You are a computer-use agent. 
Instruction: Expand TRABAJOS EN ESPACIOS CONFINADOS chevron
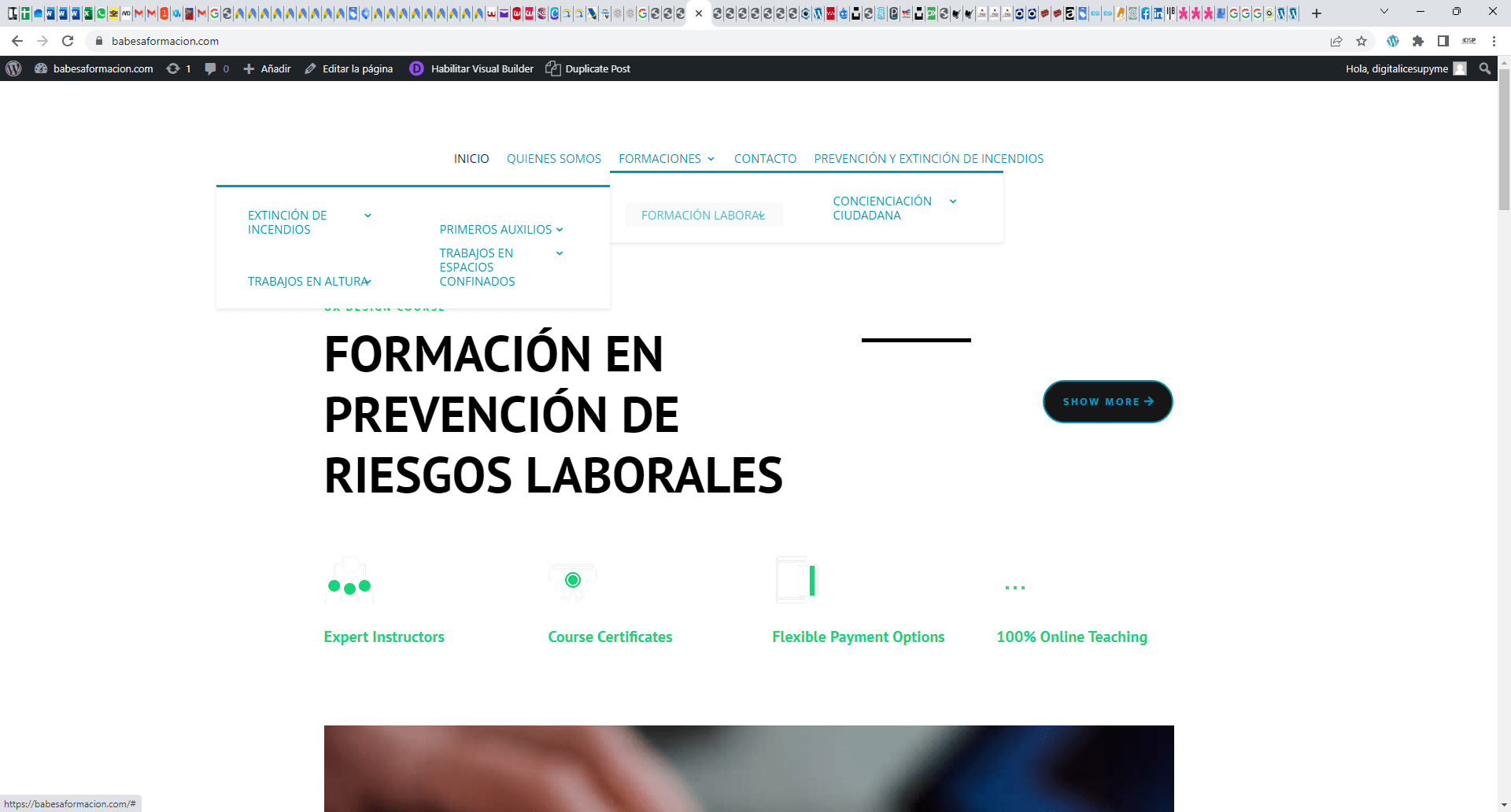(x=560, y=253)
